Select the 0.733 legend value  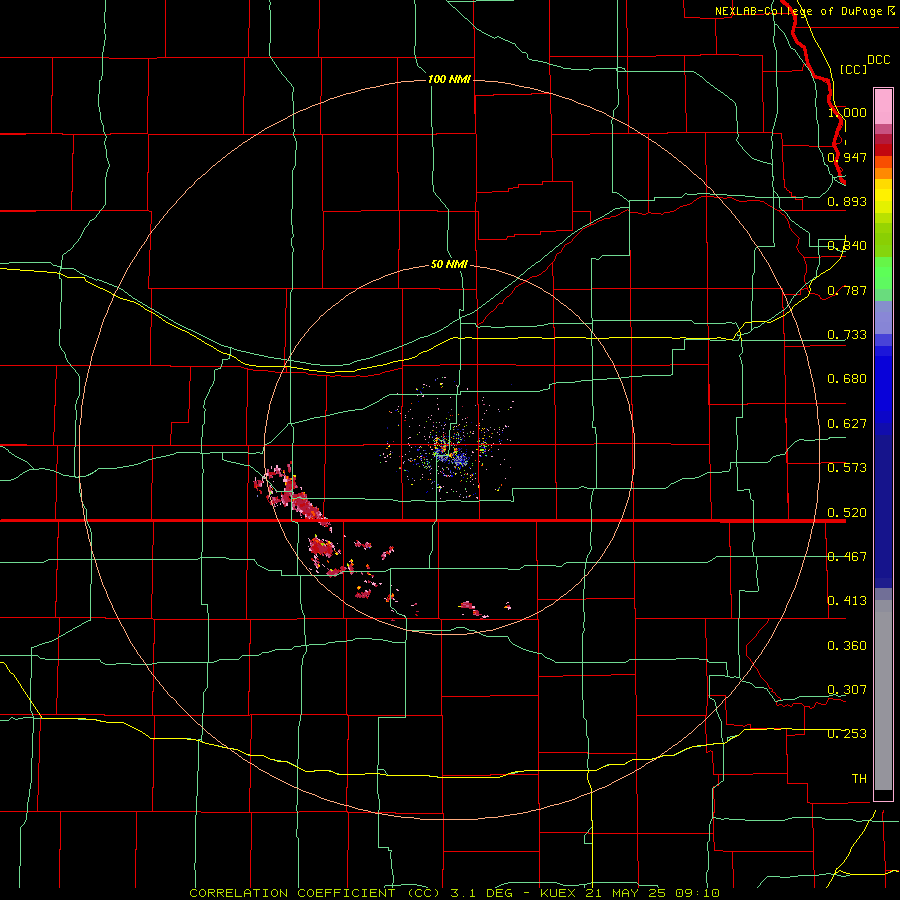847,335
